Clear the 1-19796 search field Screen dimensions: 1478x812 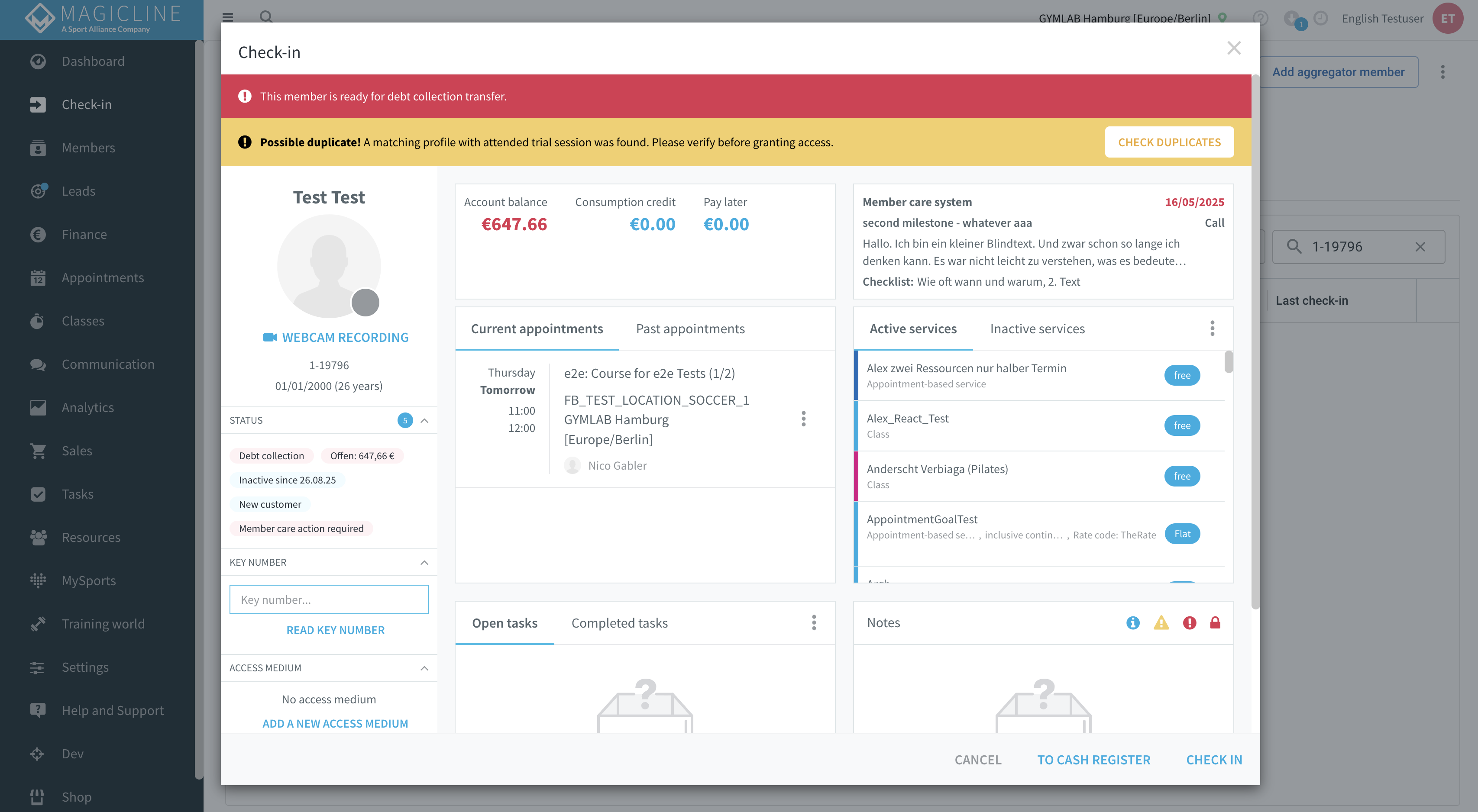pyautogui.click(x=1420, y=247)
